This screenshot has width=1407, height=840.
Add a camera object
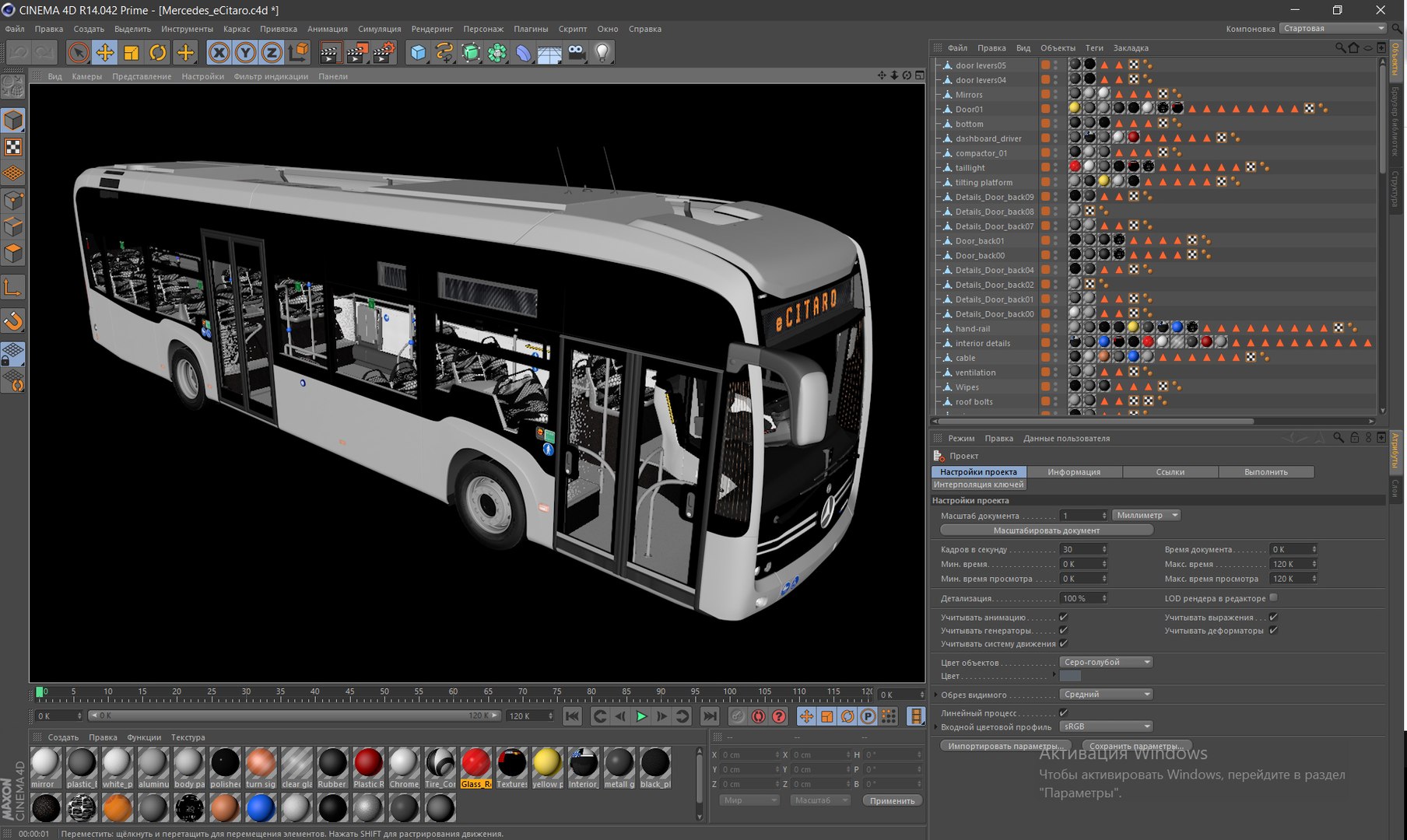pyautogui.click(x=576, y=53)
